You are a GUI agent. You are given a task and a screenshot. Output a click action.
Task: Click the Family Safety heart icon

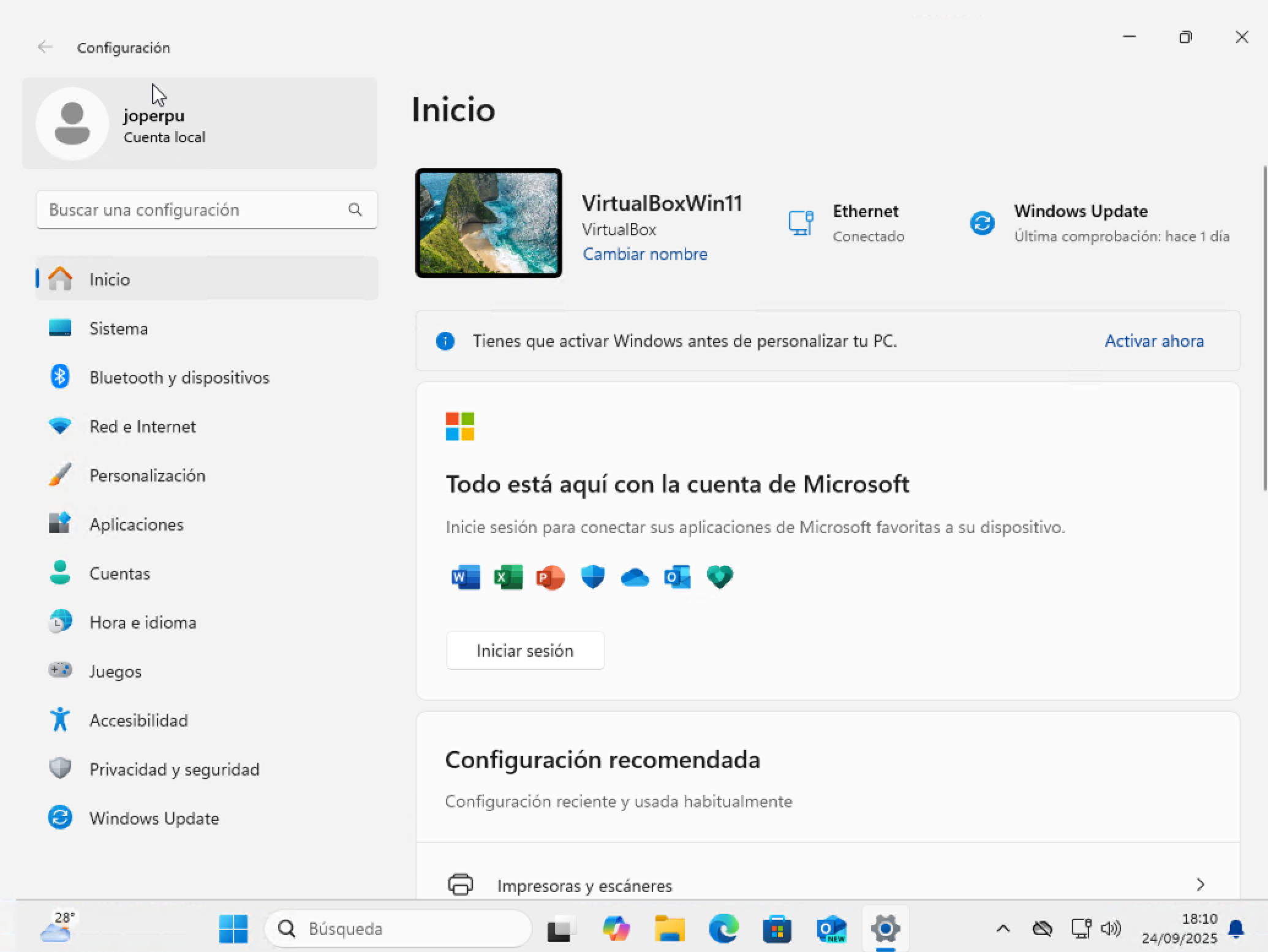(720, 577)
